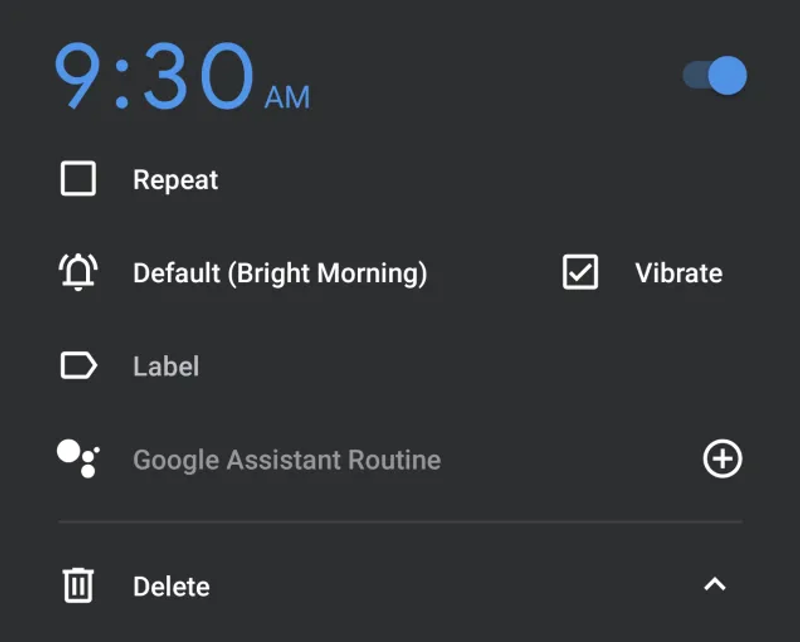Viewport: 800px width, 642px height.
Task: Tap the Vibrate text label
Action: [678, 273]
